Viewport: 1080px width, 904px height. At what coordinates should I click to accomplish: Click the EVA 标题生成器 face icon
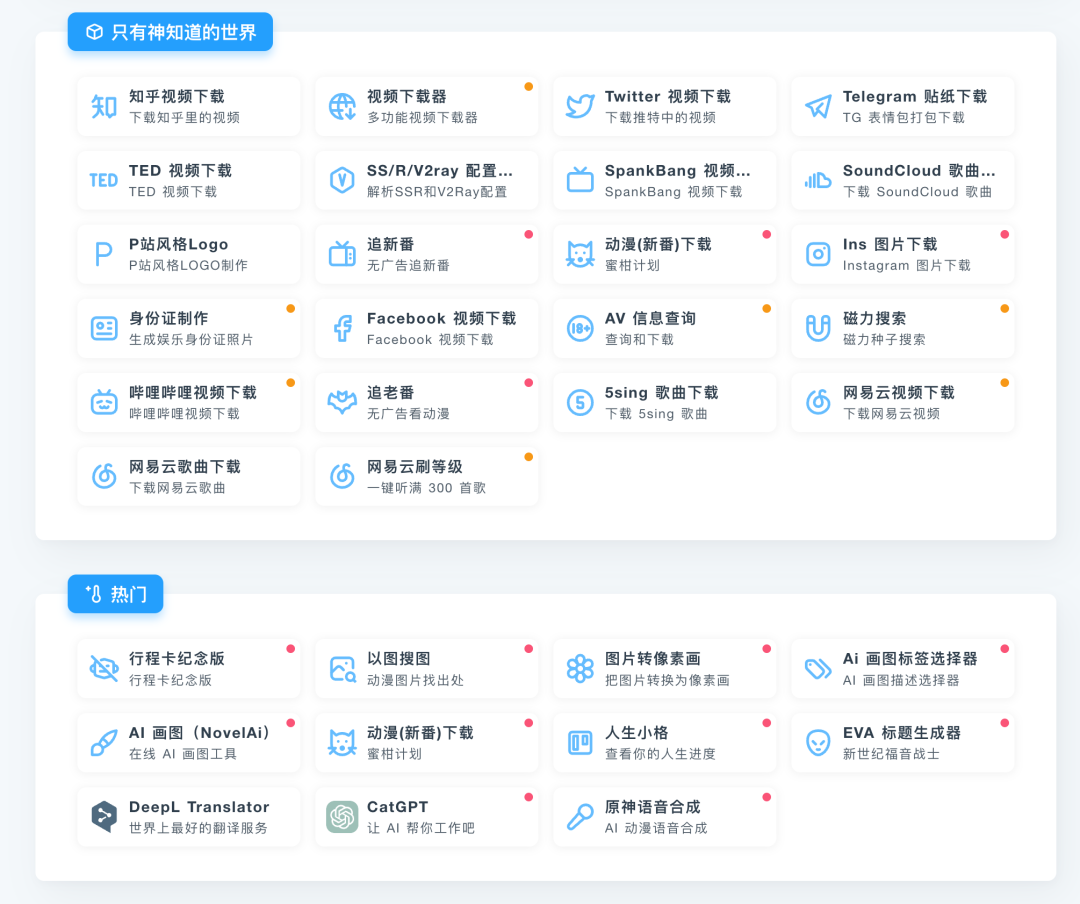(818, 742)
